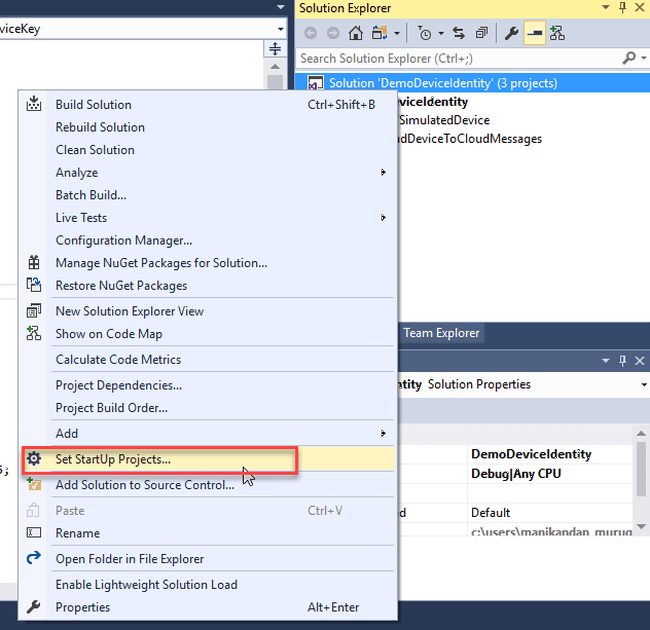Click the Search Solution Explorer input field
Image resolution: width=650 pixels, height=630 pixels.
click(x=456, y=58)
